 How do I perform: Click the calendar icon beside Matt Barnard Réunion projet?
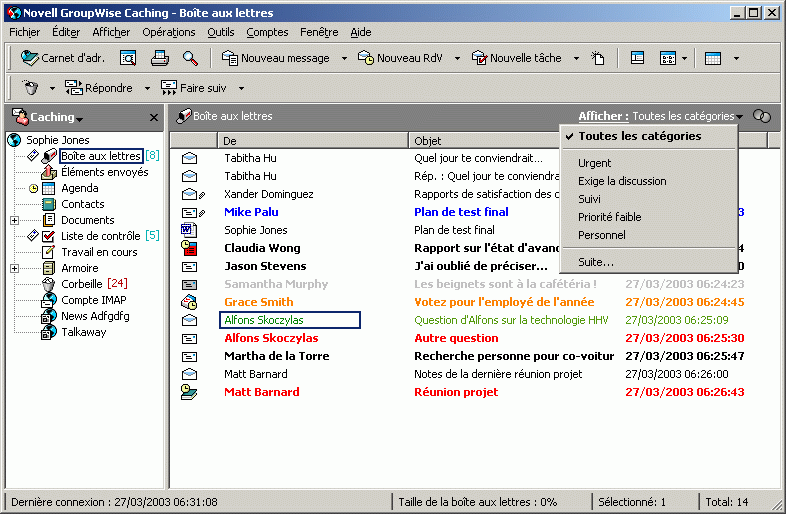point(189,392)
